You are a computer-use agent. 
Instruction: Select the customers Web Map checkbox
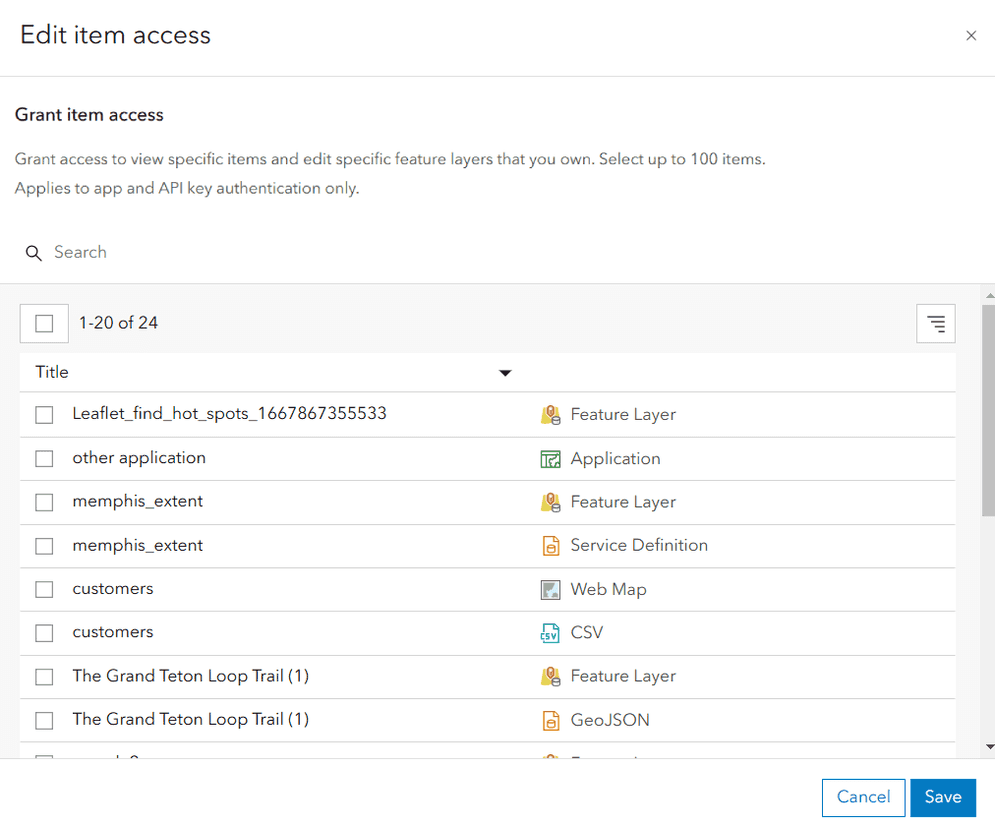(44, 589)
